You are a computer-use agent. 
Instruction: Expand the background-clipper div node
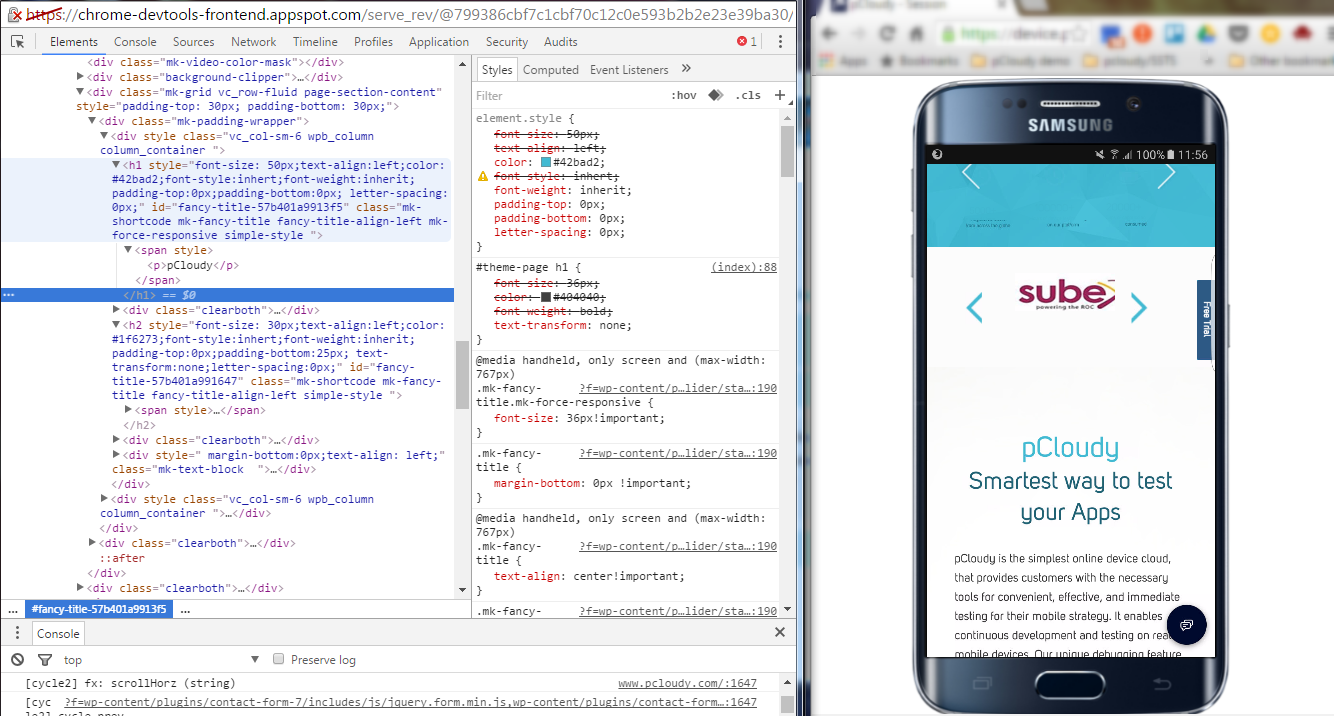pyautogui.click(x=81, y=77)
